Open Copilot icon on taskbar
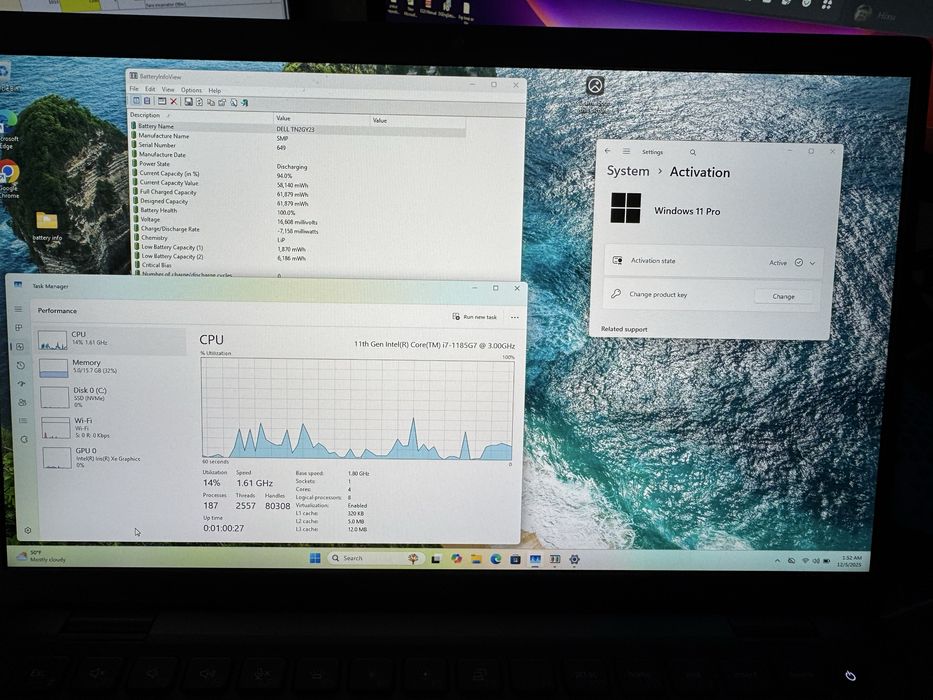This screenshot has width=933, height=700. point(456,558)
